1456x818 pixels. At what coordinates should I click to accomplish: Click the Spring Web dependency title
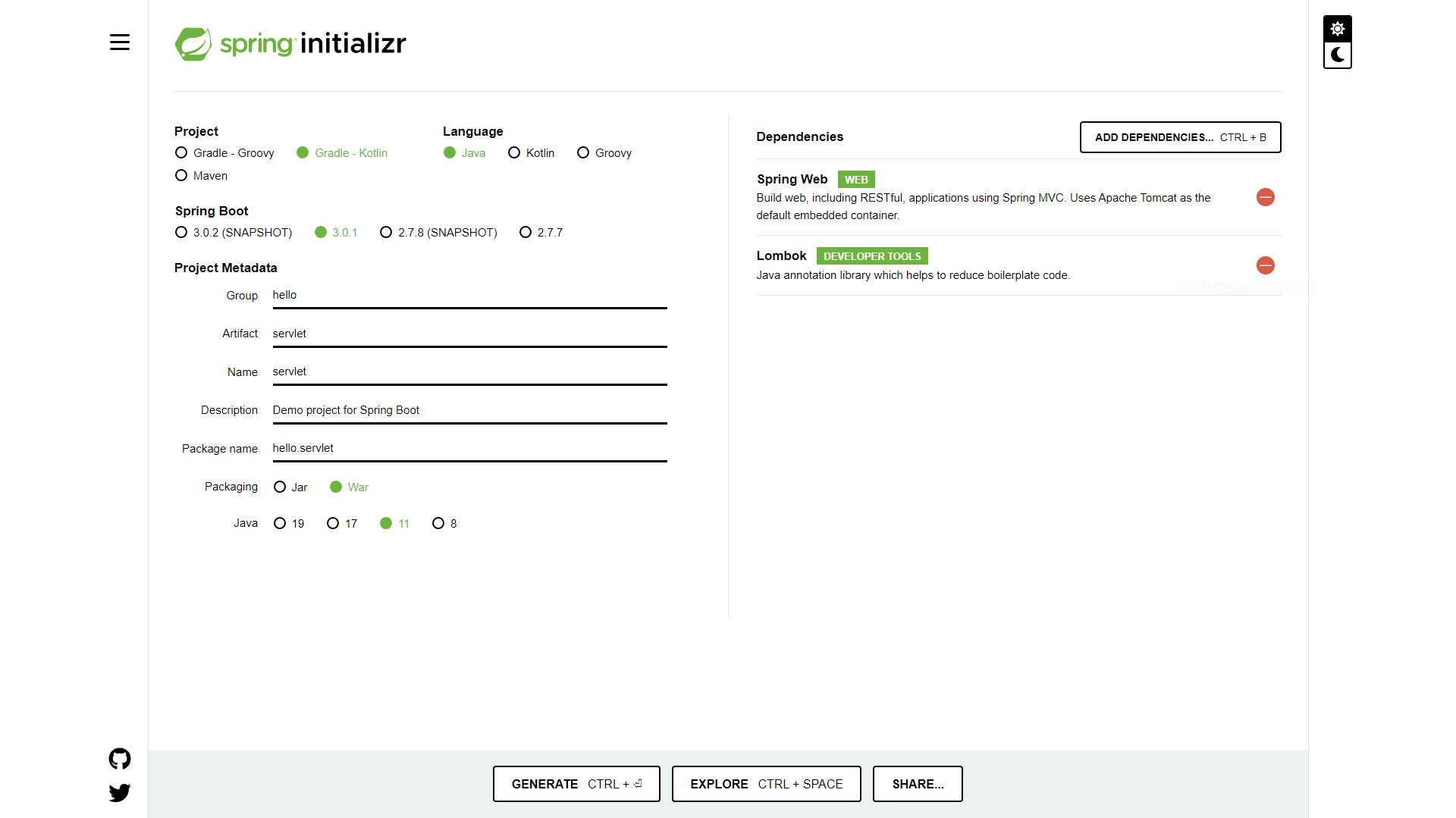(792, 180)
